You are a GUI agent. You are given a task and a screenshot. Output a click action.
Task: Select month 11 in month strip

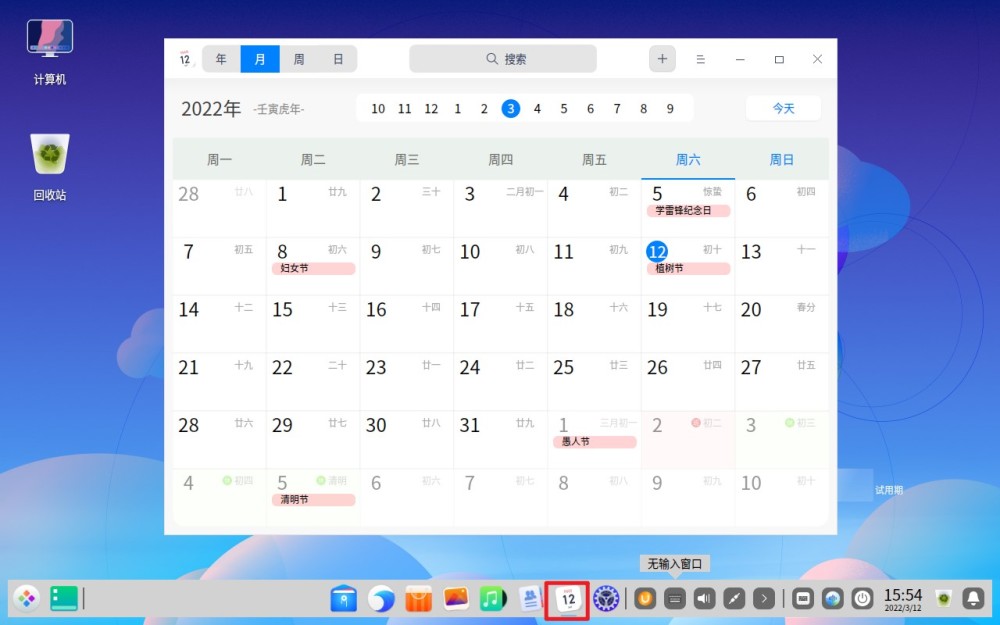point(404,109)
